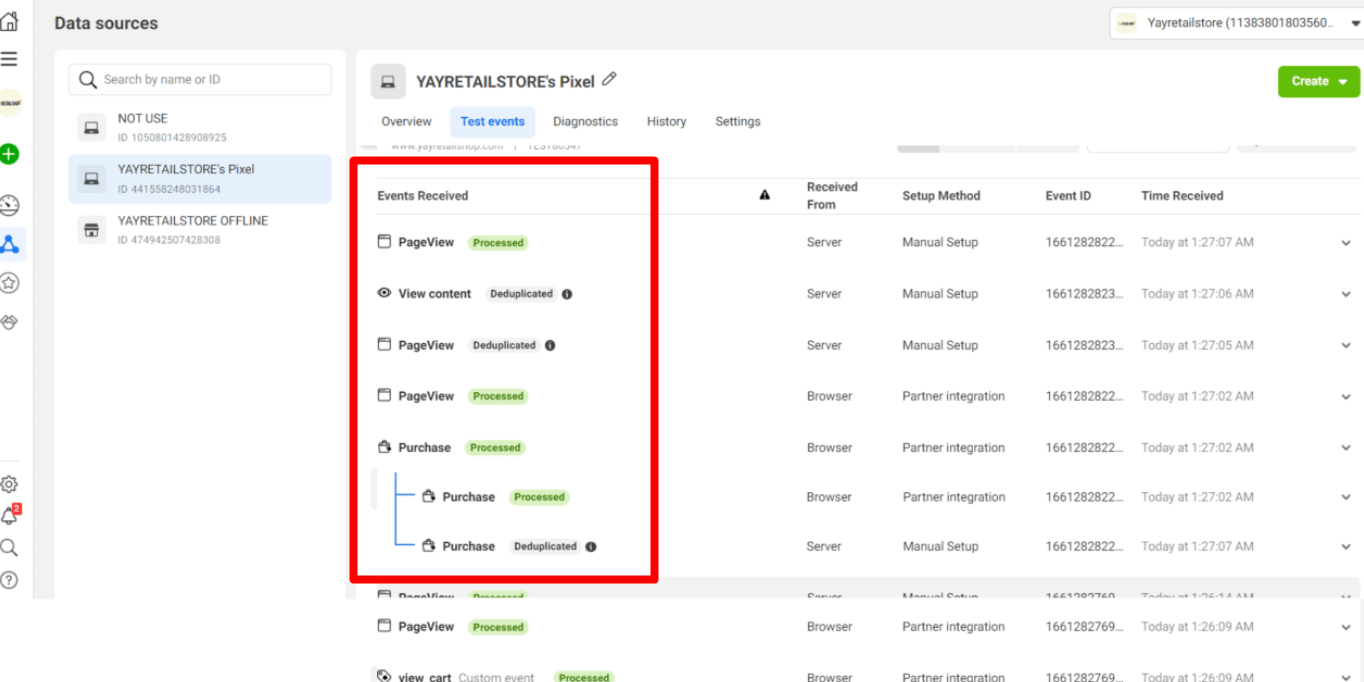
Task: Open the settings gear icon in sidebar
Action: click(9, 484)
